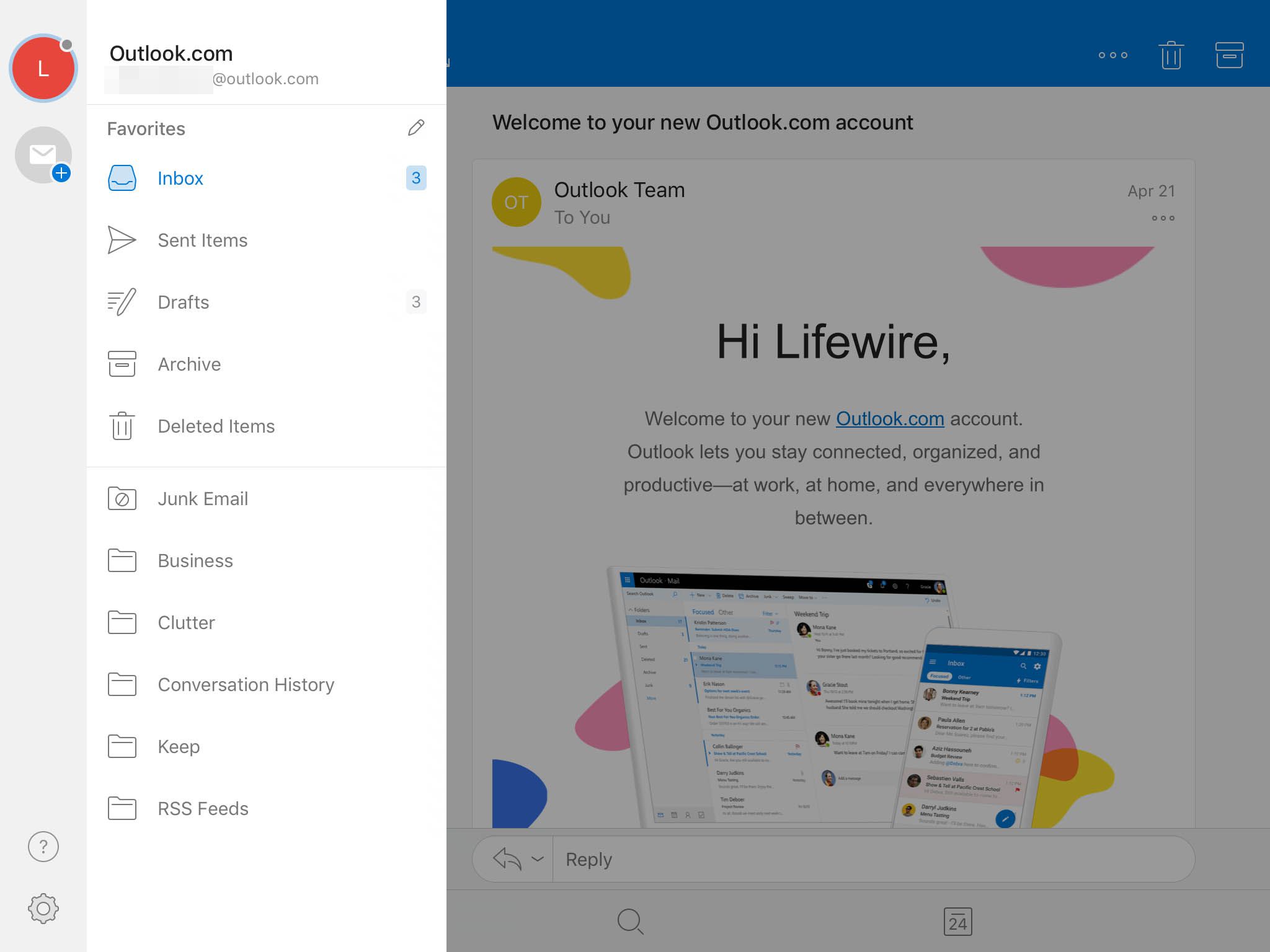The width and height of the screenshot is (1270, 952).
Task: Click the Favorites section heading
Action: 146,128
